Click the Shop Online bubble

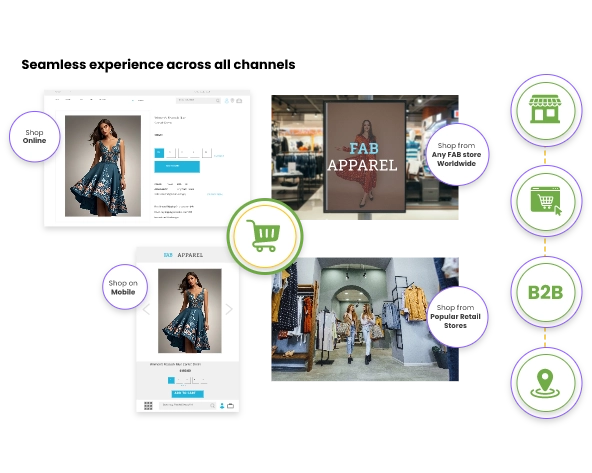coord(34,137)
